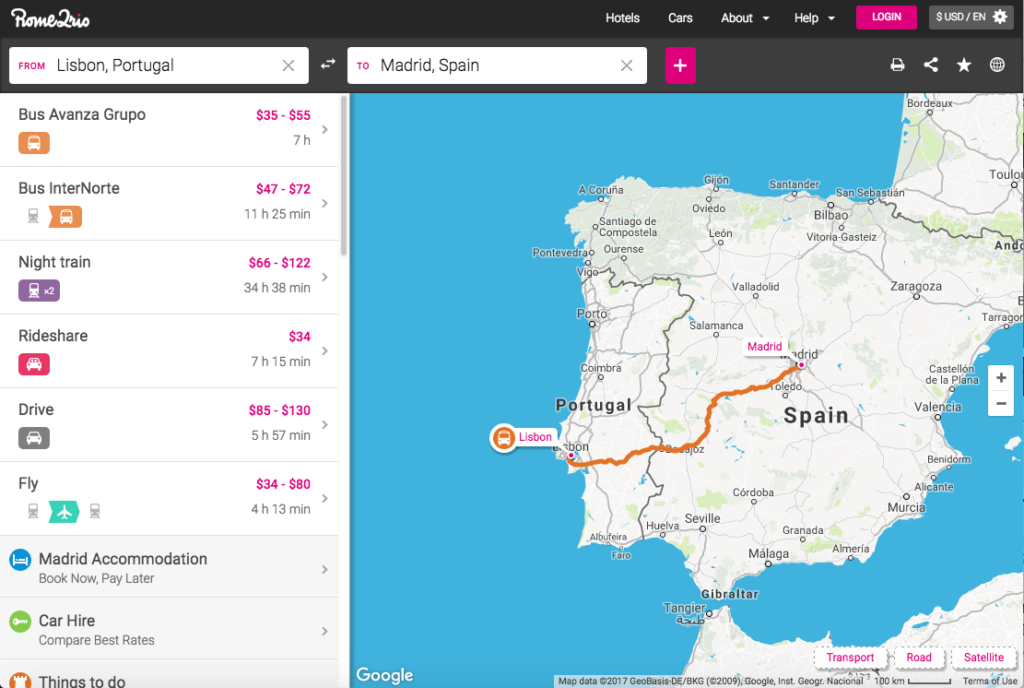
Task: Click the grey train icon under Bus InterNorte
Action: click(x=33, y=216)
